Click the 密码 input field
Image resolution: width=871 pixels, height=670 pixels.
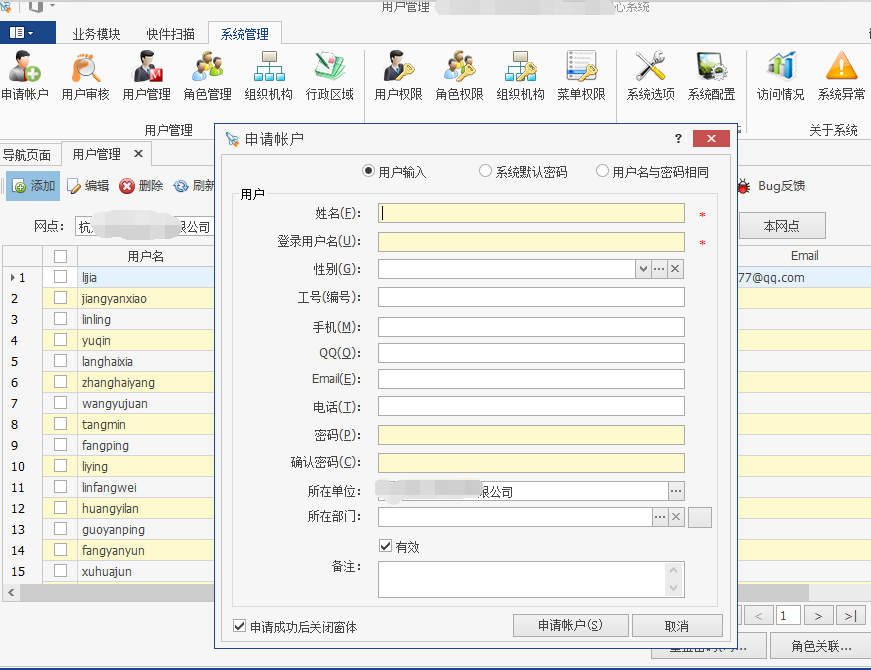pos(531,435)
